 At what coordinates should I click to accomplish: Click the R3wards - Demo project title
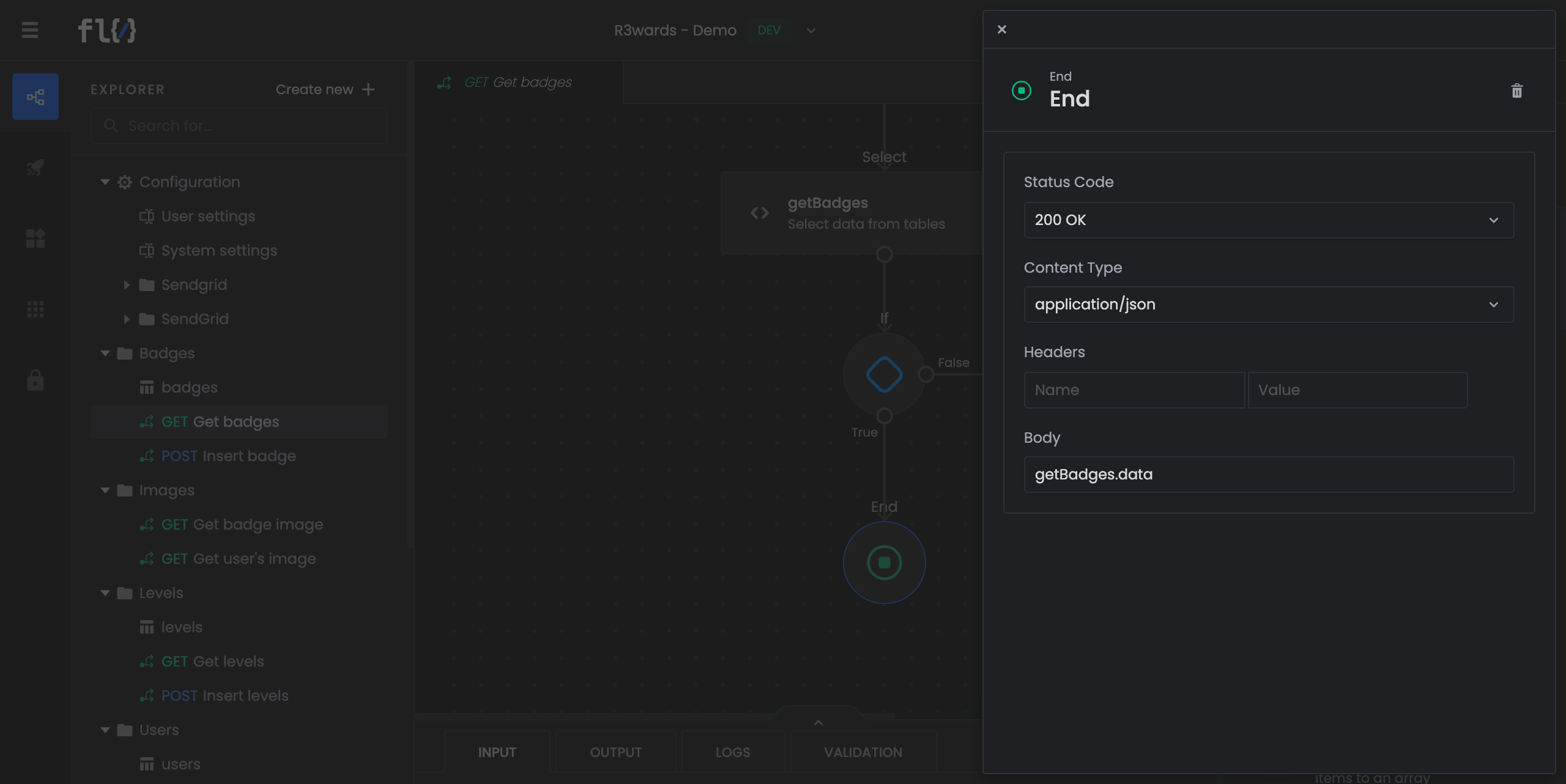pyautogui.click(x=675, y=31)
